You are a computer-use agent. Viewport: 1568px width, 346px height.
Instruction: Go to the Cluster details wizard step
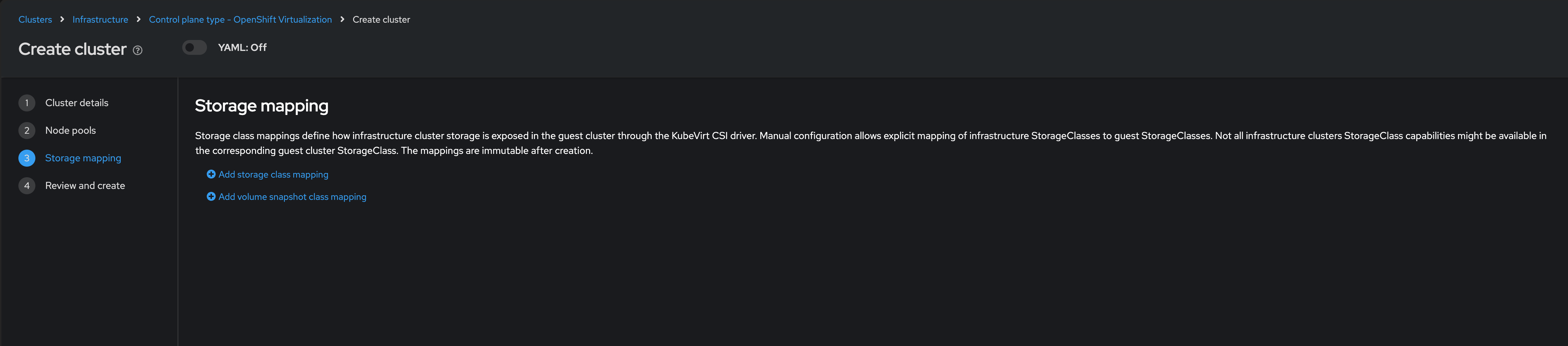coord(77,103)
